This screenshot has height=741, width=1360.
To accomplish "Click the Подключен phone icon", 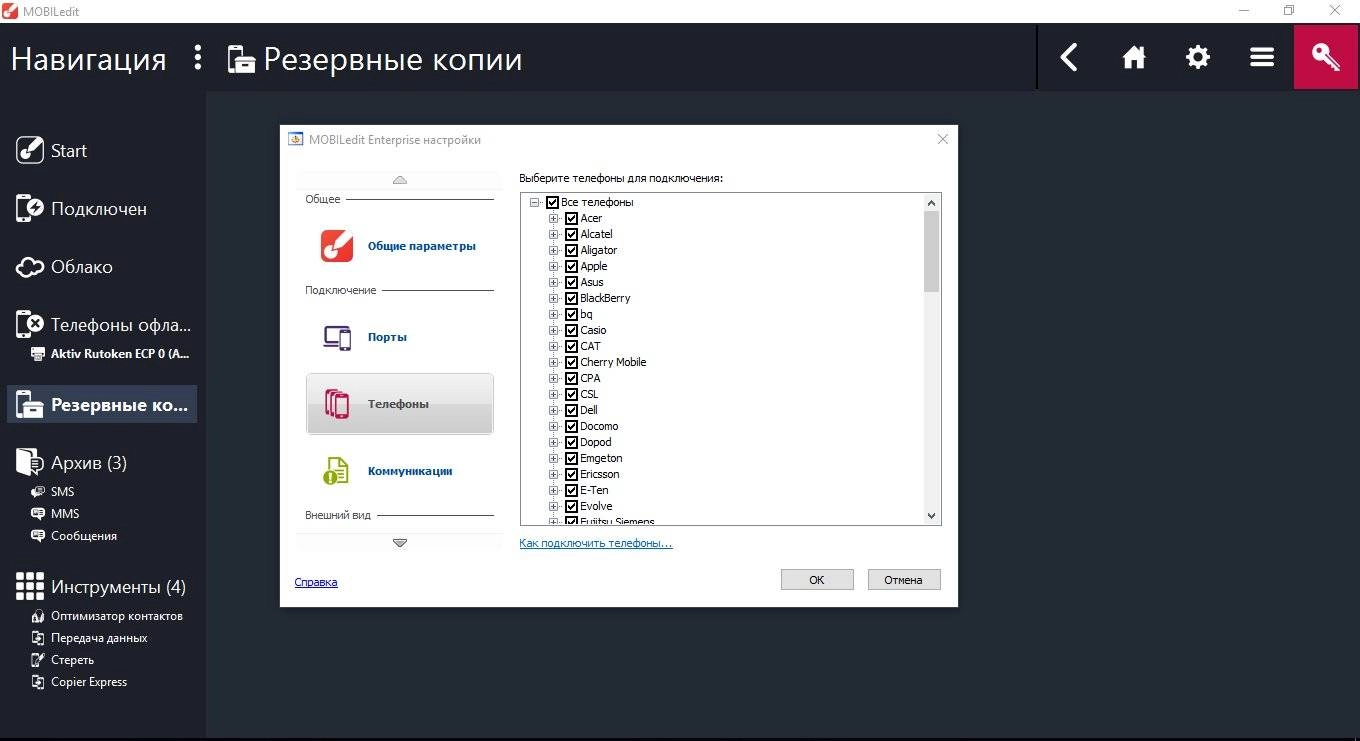I will coord(30,208).
